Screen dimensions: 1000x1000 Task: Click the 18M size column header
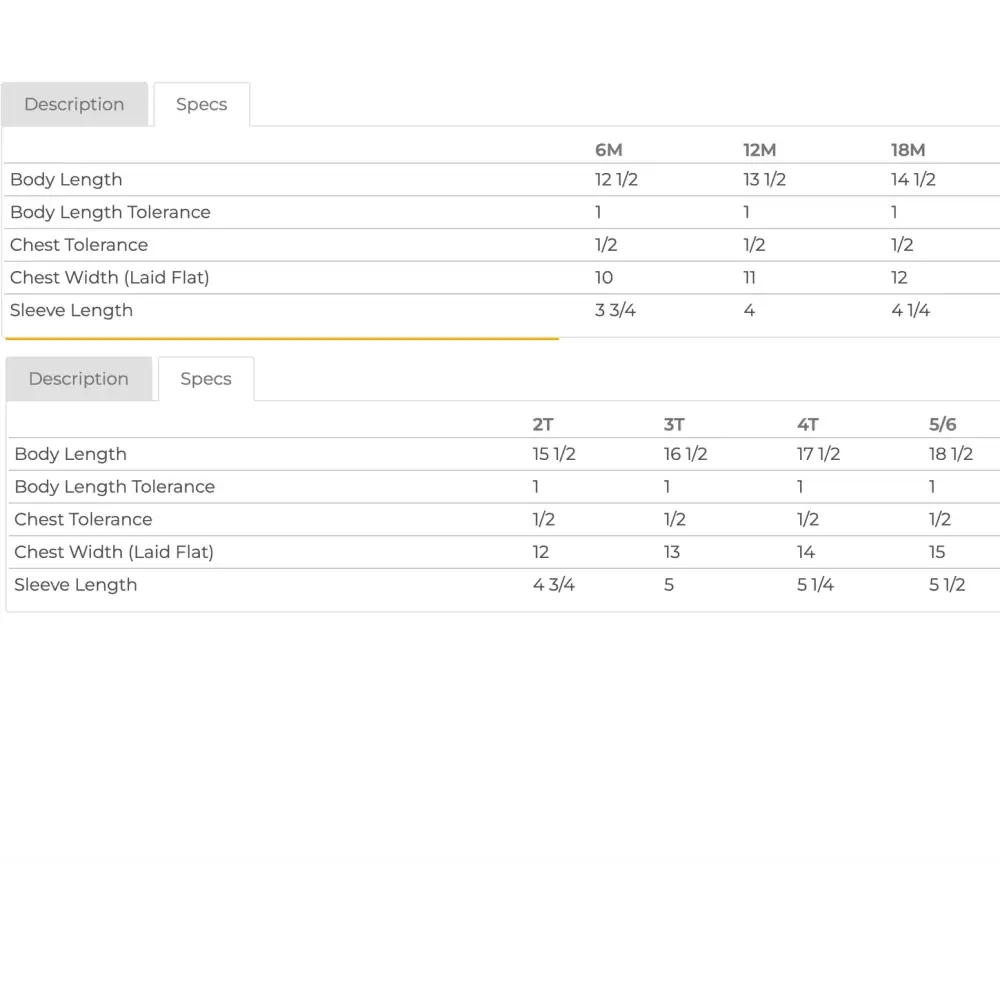tap(908, 150)
